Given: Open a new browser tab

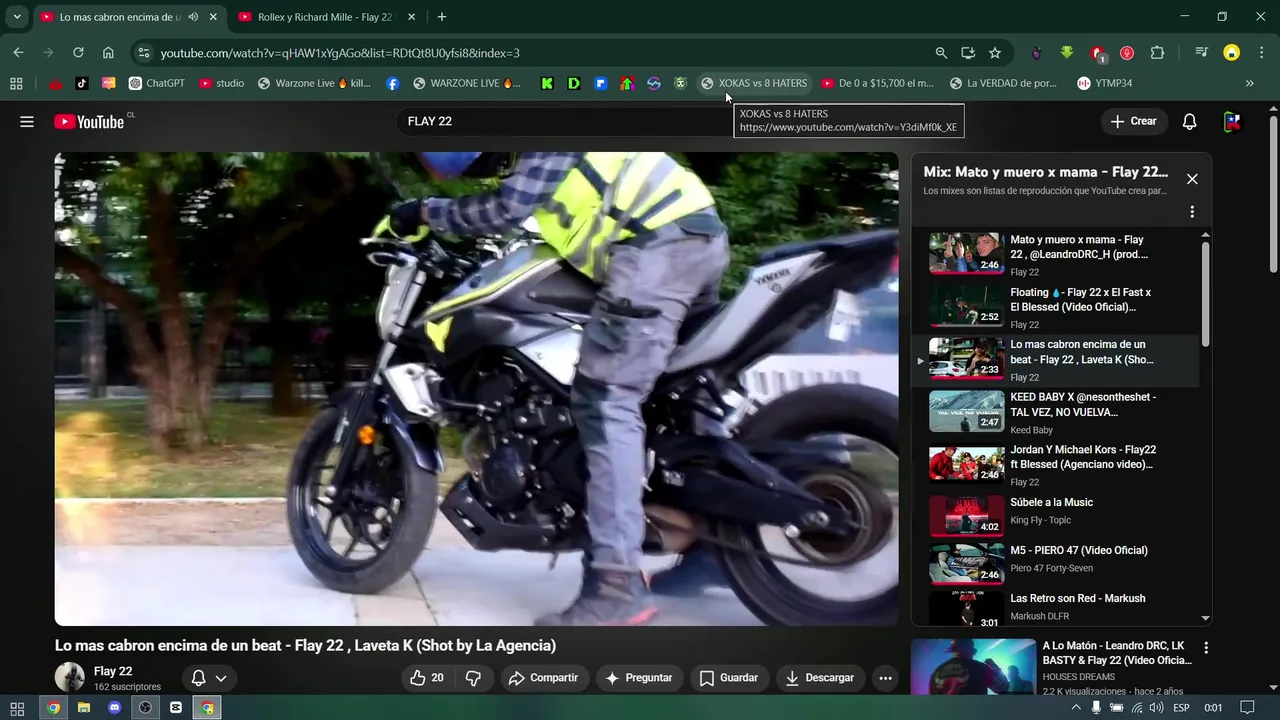Looking at the screenshot, I should (x=442, y=17).
